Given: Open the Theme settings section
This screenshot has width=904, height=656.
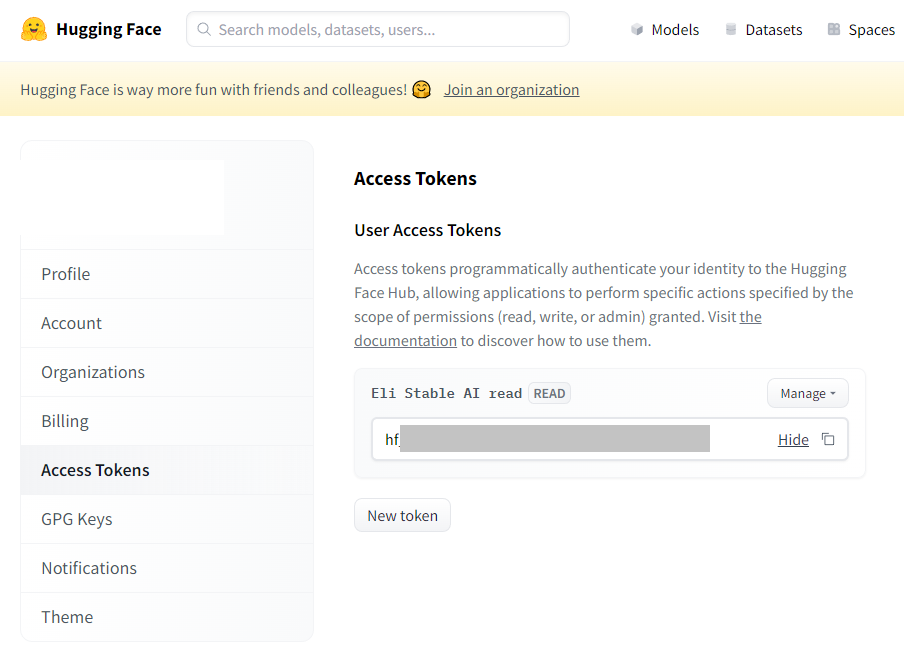Looking at the screenshot, I should coord(67,617).
